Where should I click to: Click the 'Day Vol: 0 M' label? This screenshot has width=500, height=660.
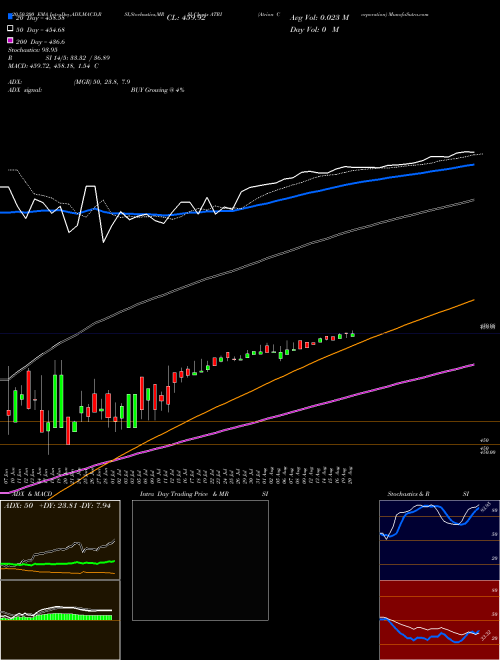[x=314, y=29]
